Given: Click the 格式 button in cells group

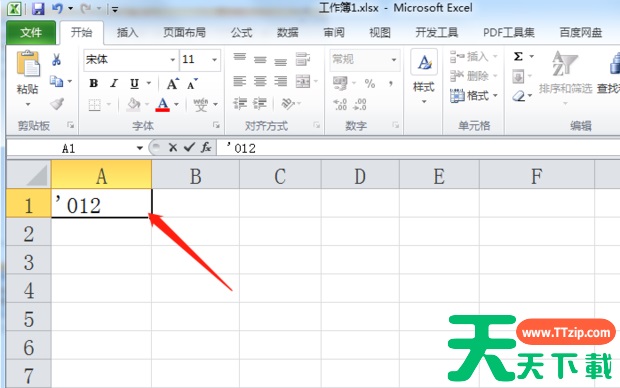Looking at the screenshot, I should pos(474,95).
